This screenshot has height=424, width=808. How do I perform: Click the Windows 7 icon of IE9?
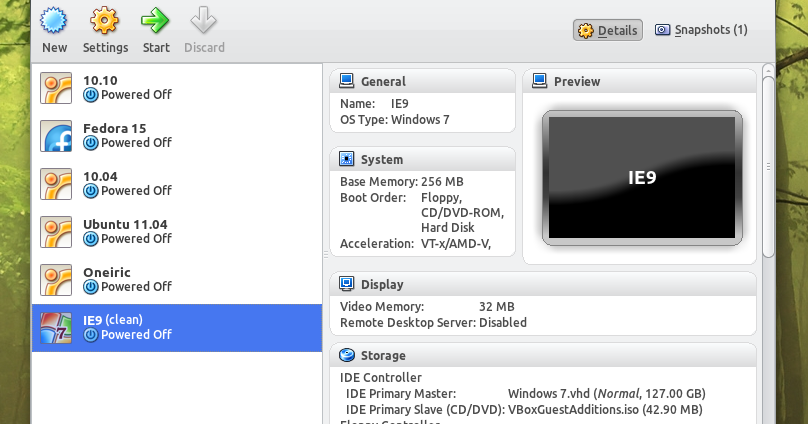point(56,328)
